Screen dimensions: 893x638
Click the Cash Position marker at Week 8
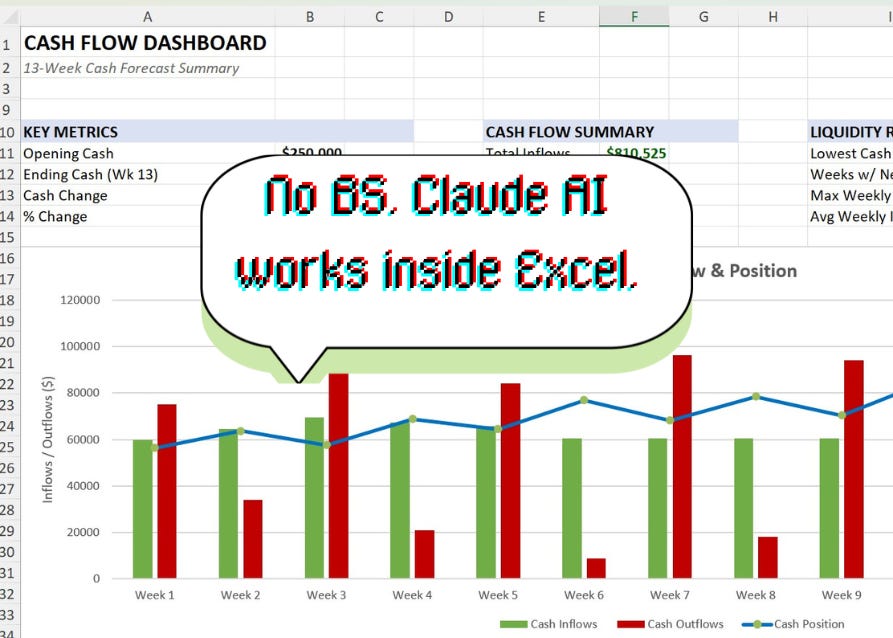(x=756, y=396)
